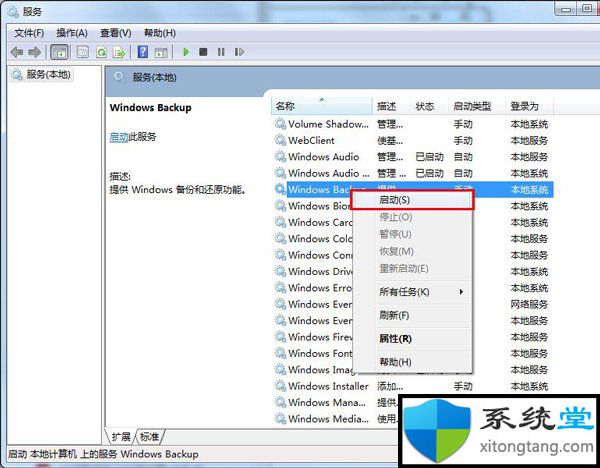The image size is (600, 468).
Task: Click the Restart service toolbar icon
Action: [x=239, y=52]
